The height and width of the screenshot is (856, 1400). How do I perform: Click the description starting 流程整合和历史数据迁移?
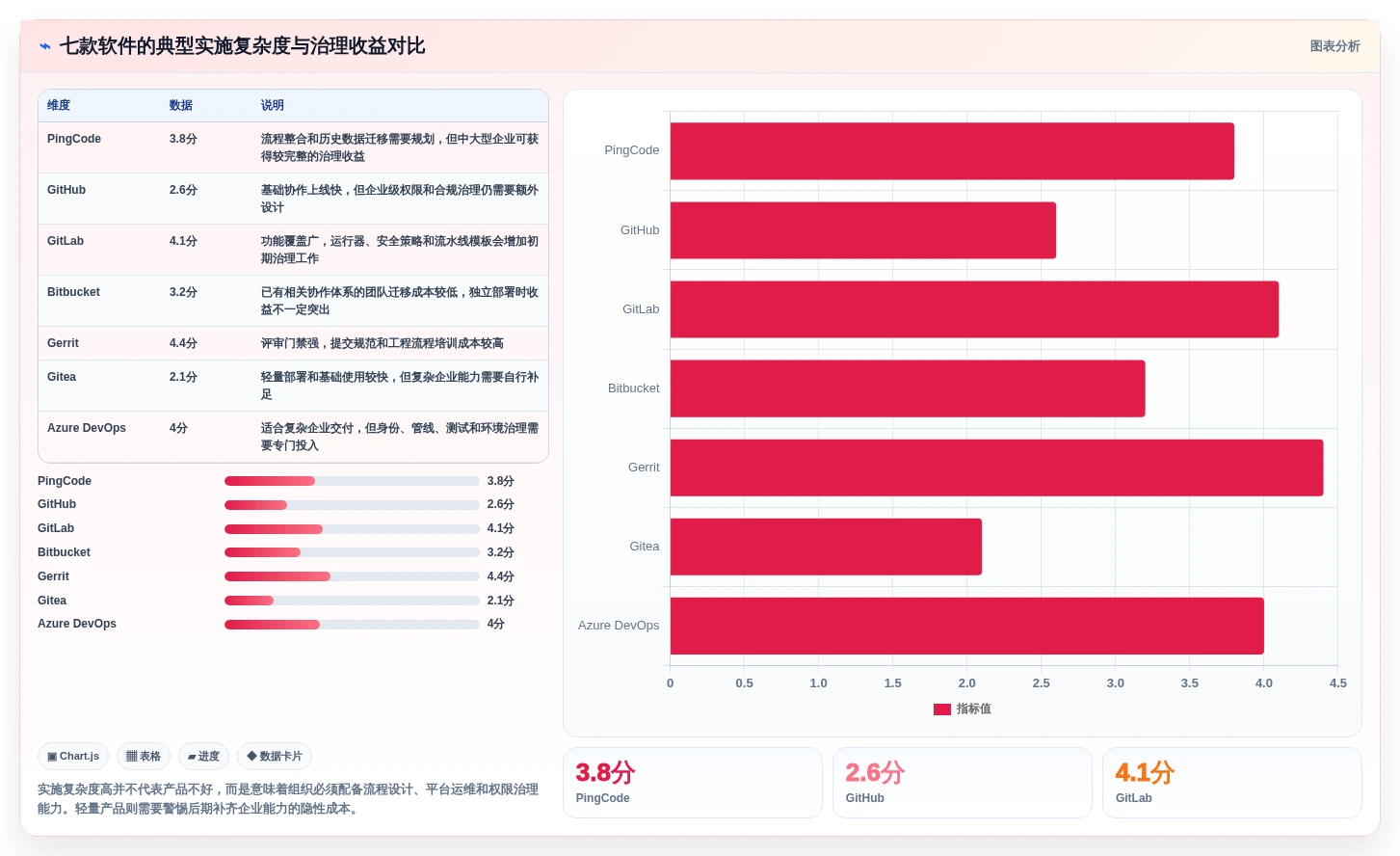pyautogui.click(x=400, y=147)
